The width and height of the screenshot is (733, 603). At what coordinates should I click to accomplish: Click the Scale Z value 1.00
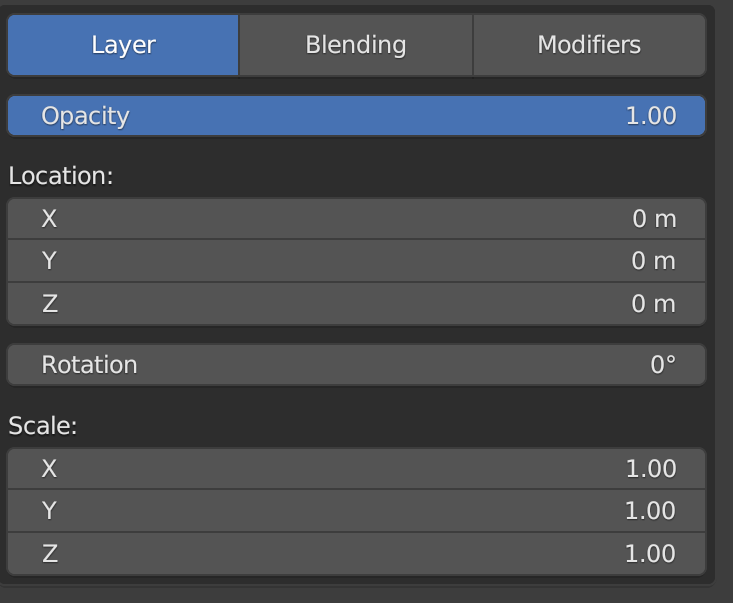651,554
